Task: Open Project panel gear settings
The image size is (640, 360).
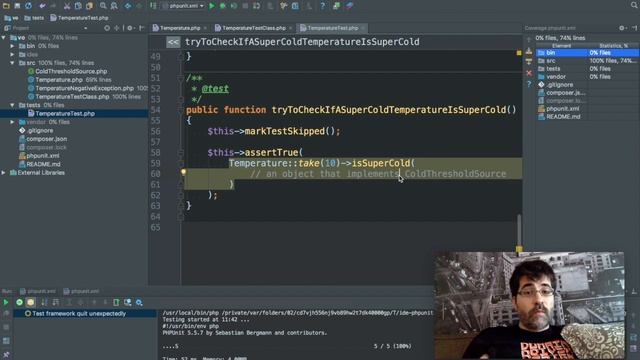Action: click(130, 28)
